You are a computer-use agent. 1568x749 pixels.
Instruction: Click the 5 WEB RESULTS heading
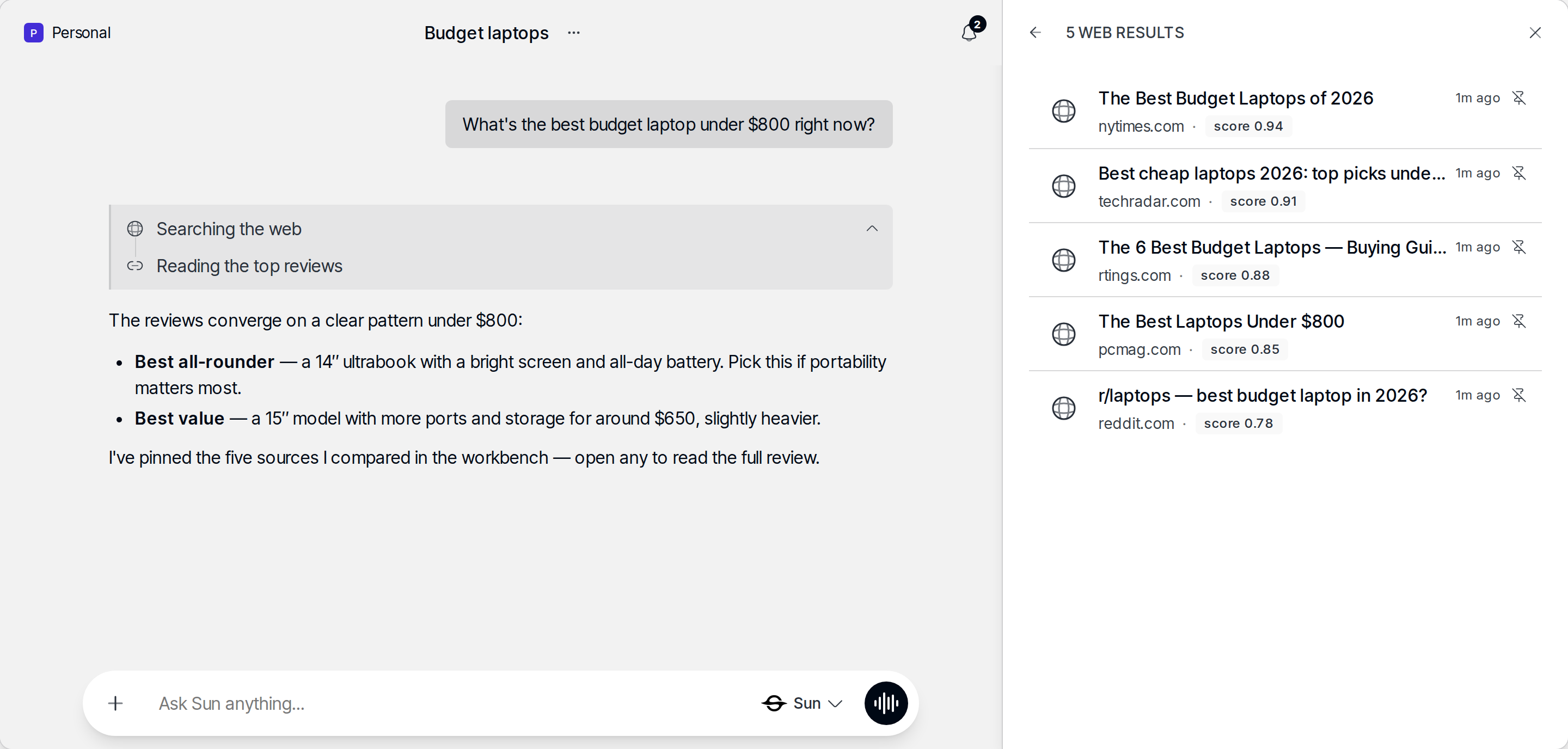(x=1124, y=33)
